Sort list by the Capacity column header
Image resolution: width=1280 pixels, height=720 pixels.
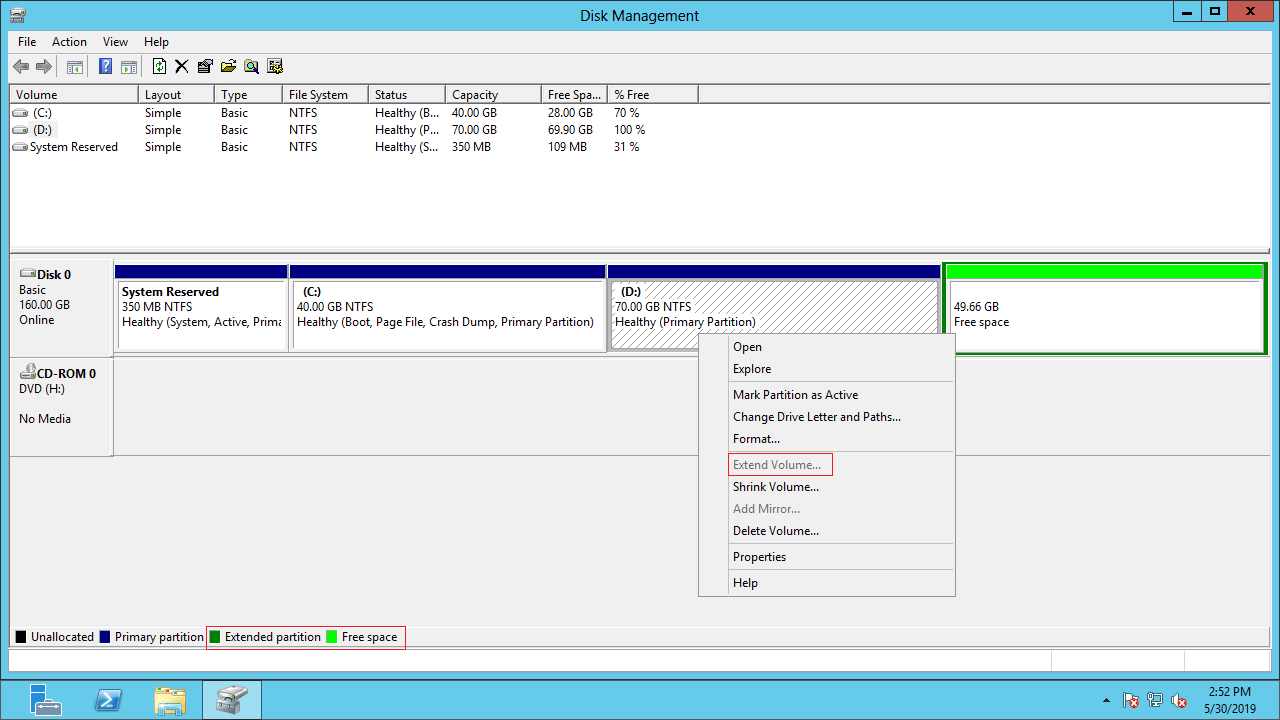click(475, 95)
